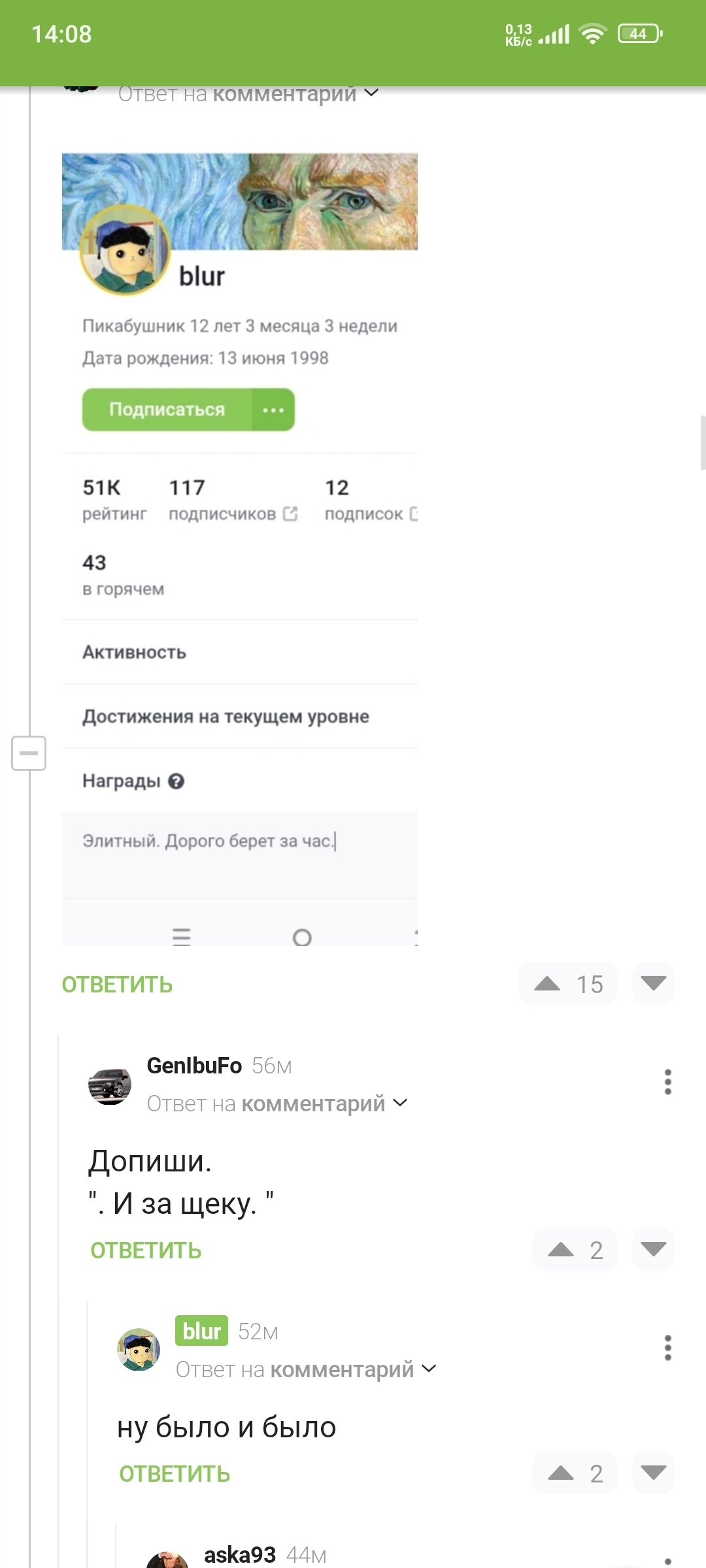Open three-dot menu on blur's comment
The width and height of the screenshot is (706, 1568).
667,1348
